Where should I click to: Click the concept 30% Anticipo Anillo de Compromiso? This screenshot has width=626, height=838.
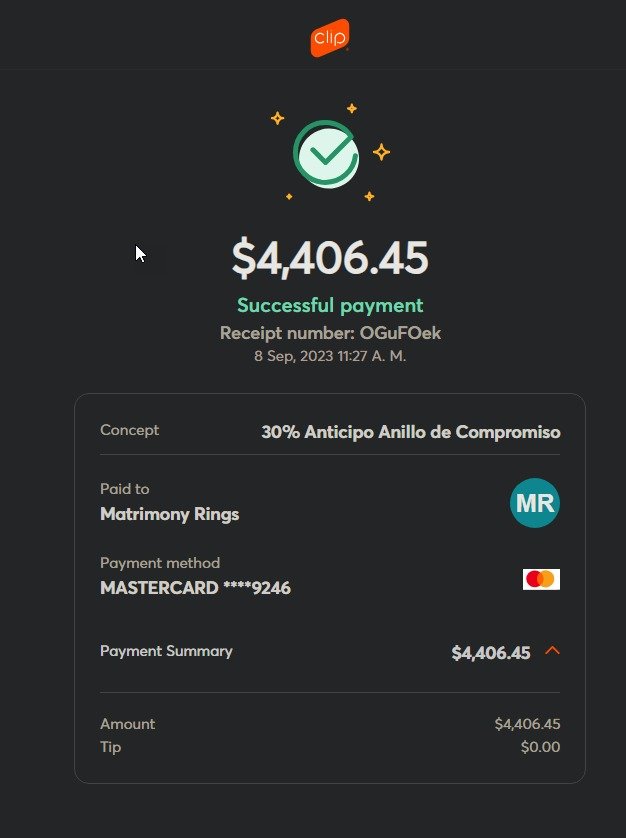tap(411, 432)
